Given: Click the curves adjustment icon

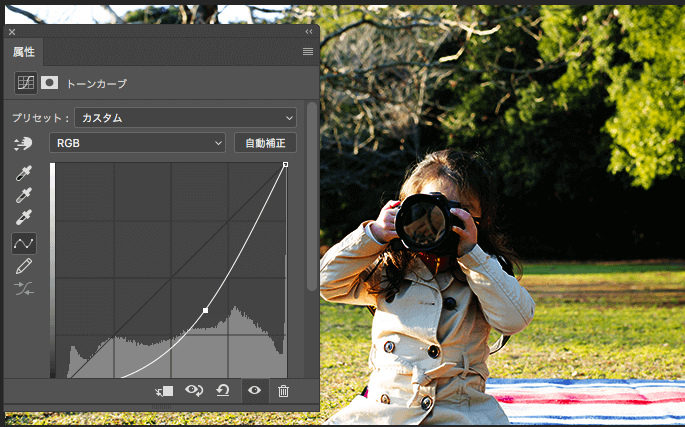Looking at the screenshot, I should click(x=26, y=84).
